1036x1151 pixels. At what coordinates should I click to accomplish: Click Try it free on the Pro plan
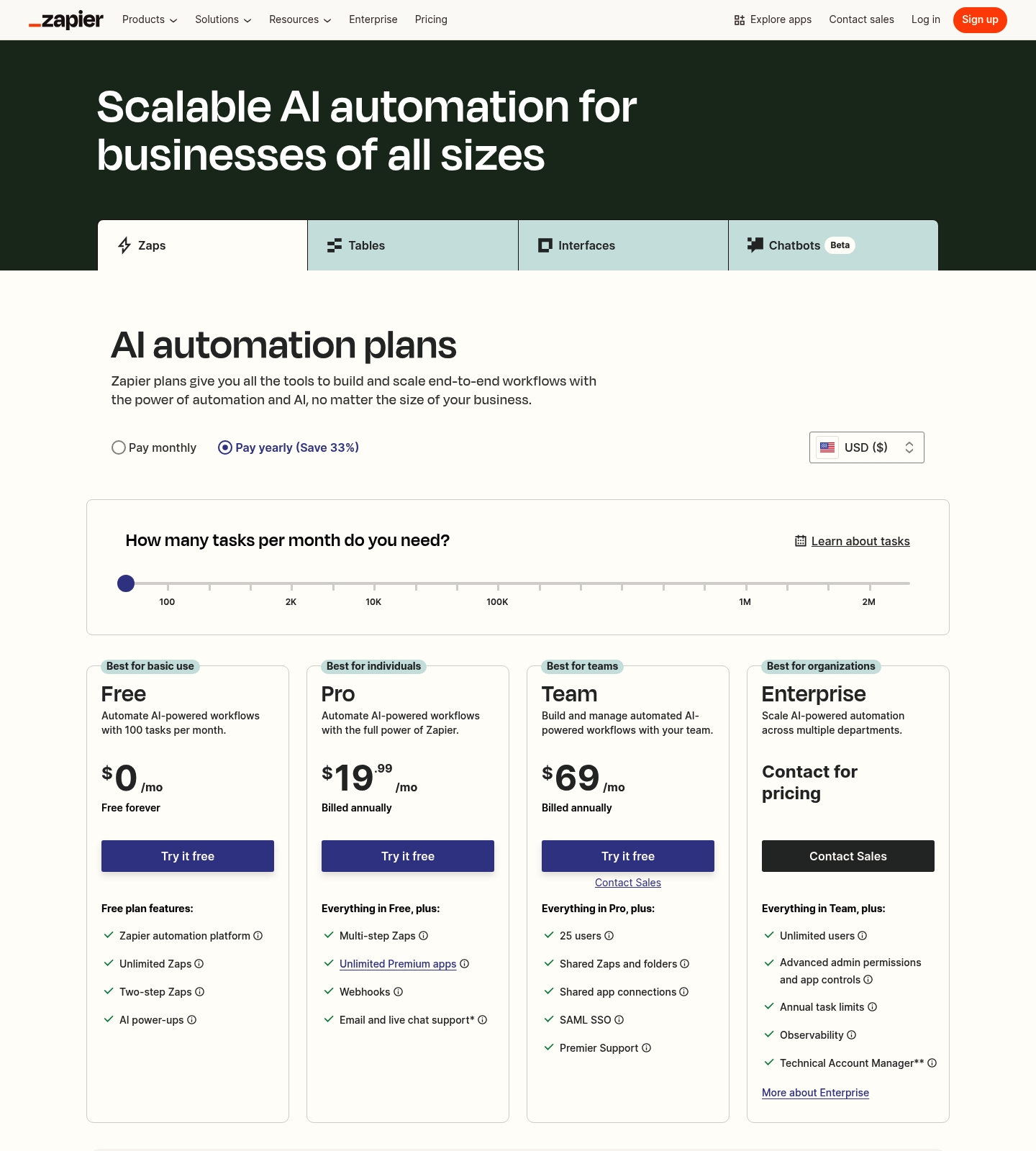click(x=408, y=856)
